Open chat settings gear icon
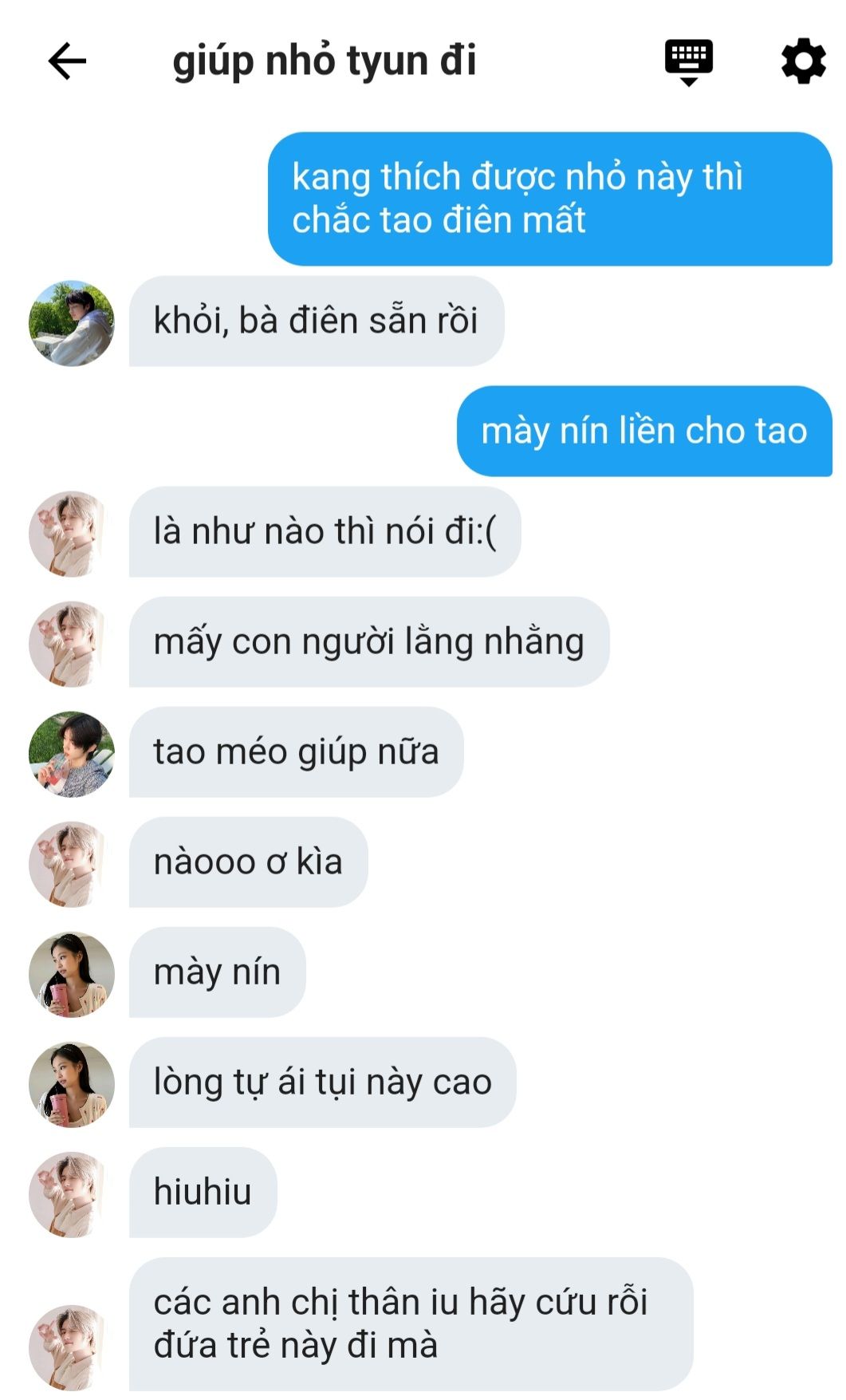846x1400 pixels. pos(803,61)
